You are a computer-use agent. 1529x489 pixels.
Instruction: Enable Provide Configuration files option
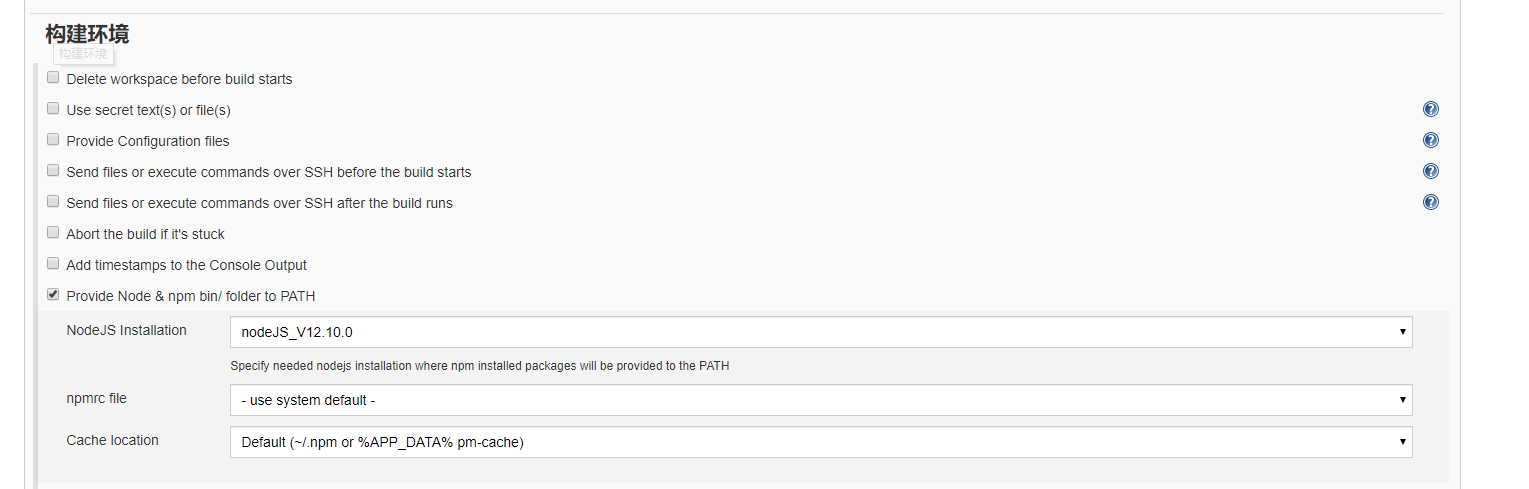[x=53, y=140]
